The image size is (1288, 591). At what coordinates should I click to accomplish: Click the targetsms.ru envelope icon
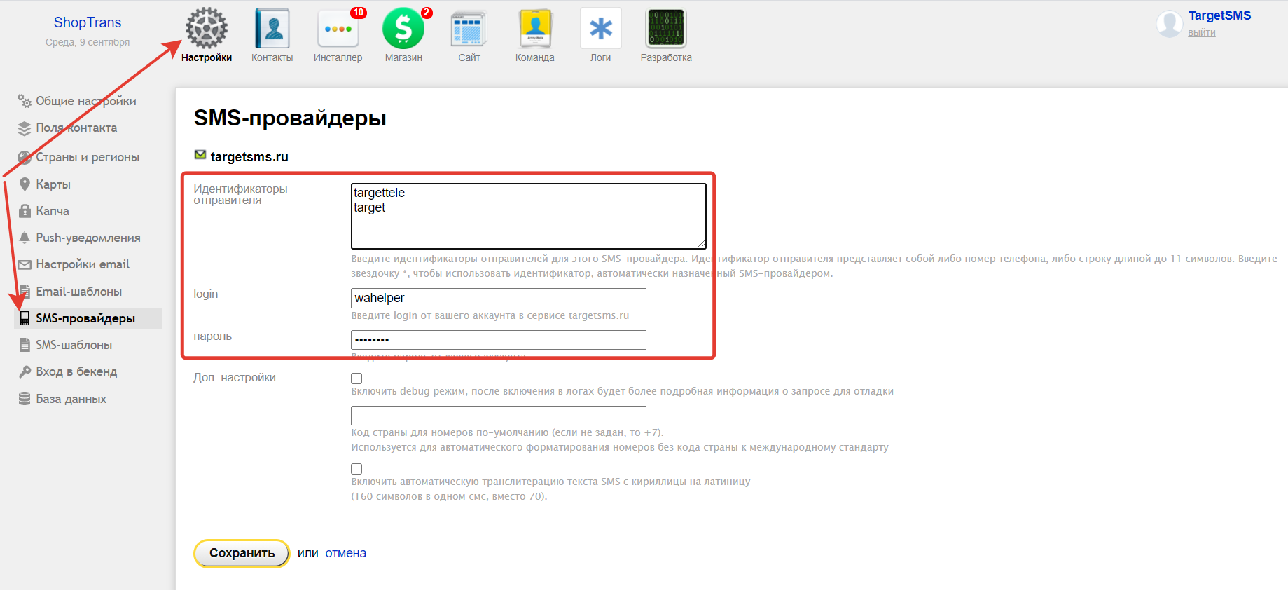[x=200, y=156]
